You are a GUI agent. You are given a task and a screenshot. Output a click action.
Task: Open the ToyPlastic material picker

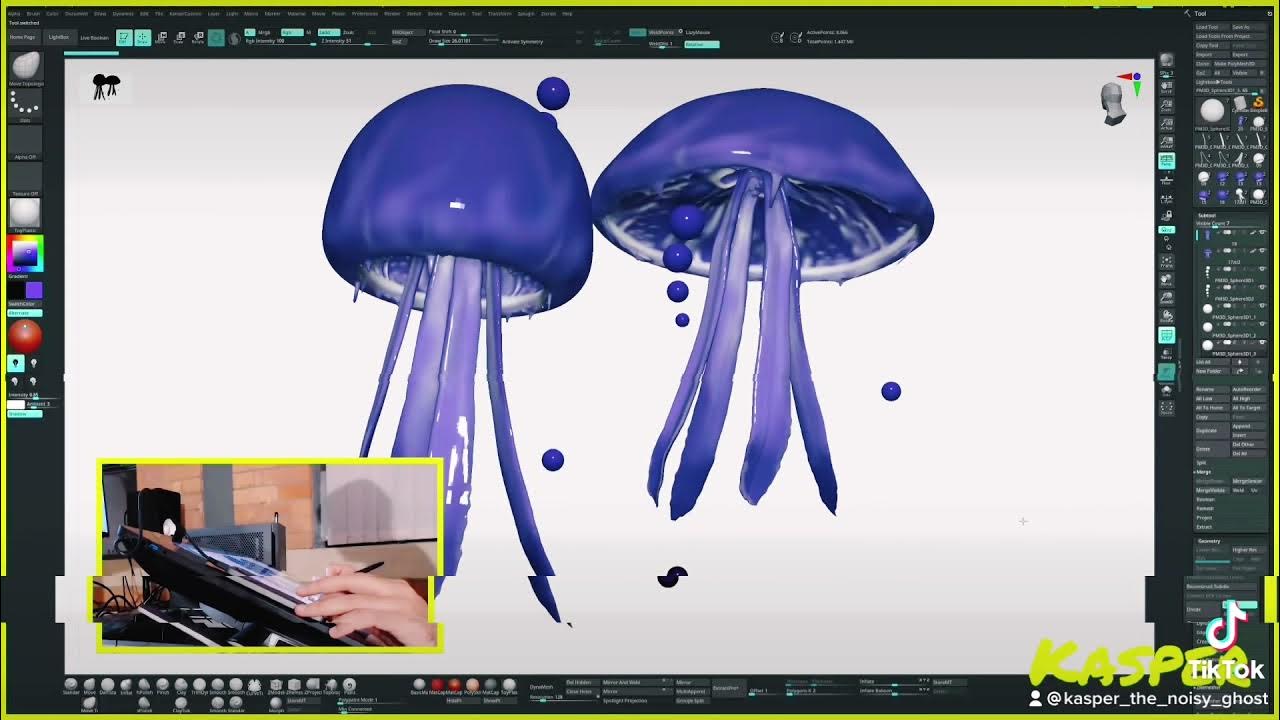pos(25,213)
